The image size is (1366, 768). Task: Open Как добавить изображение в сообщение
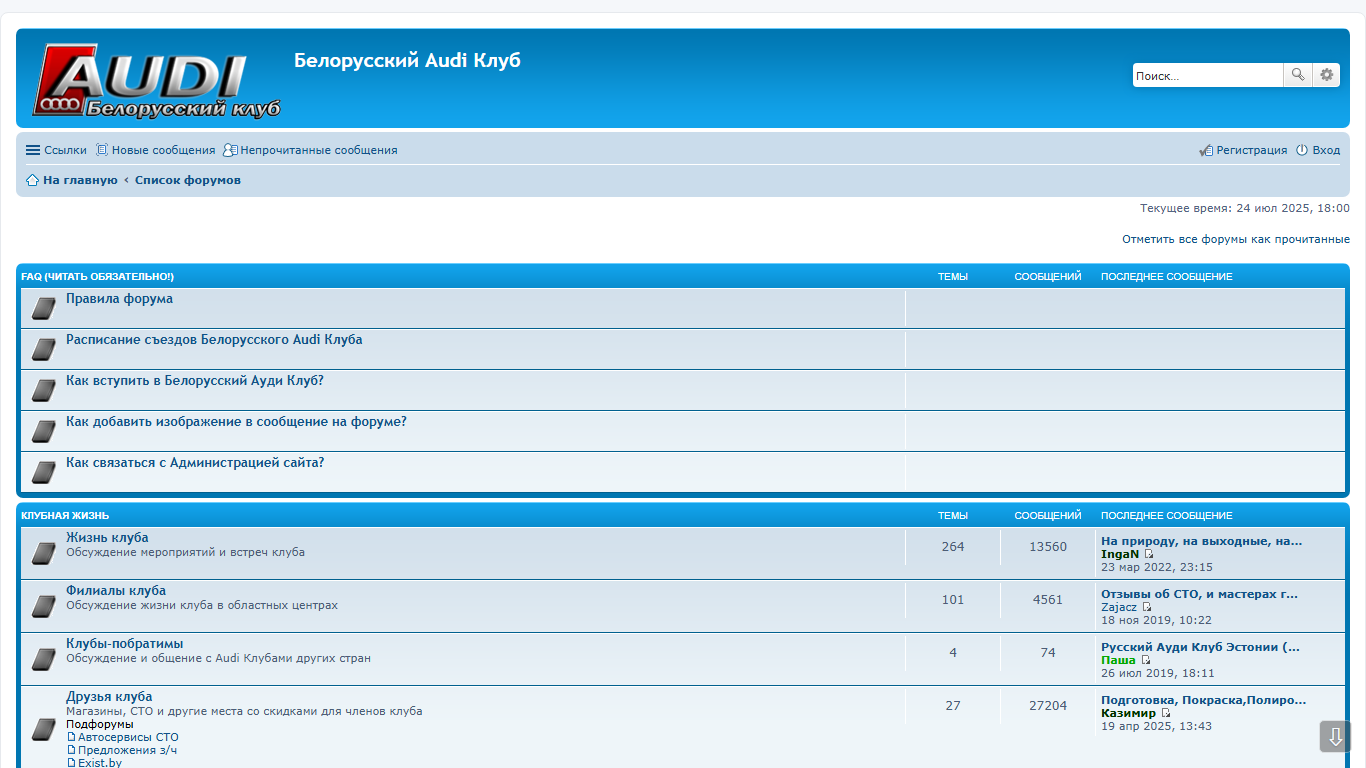[236, 422]
